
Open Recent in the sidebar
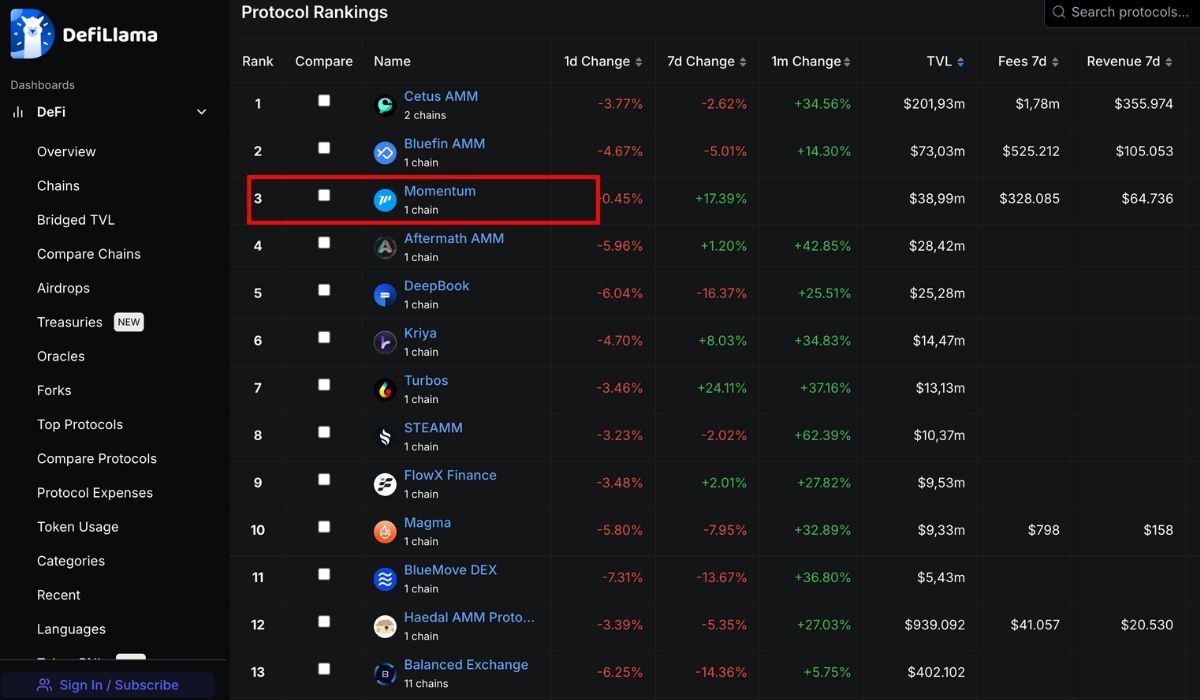click(59, 595)
